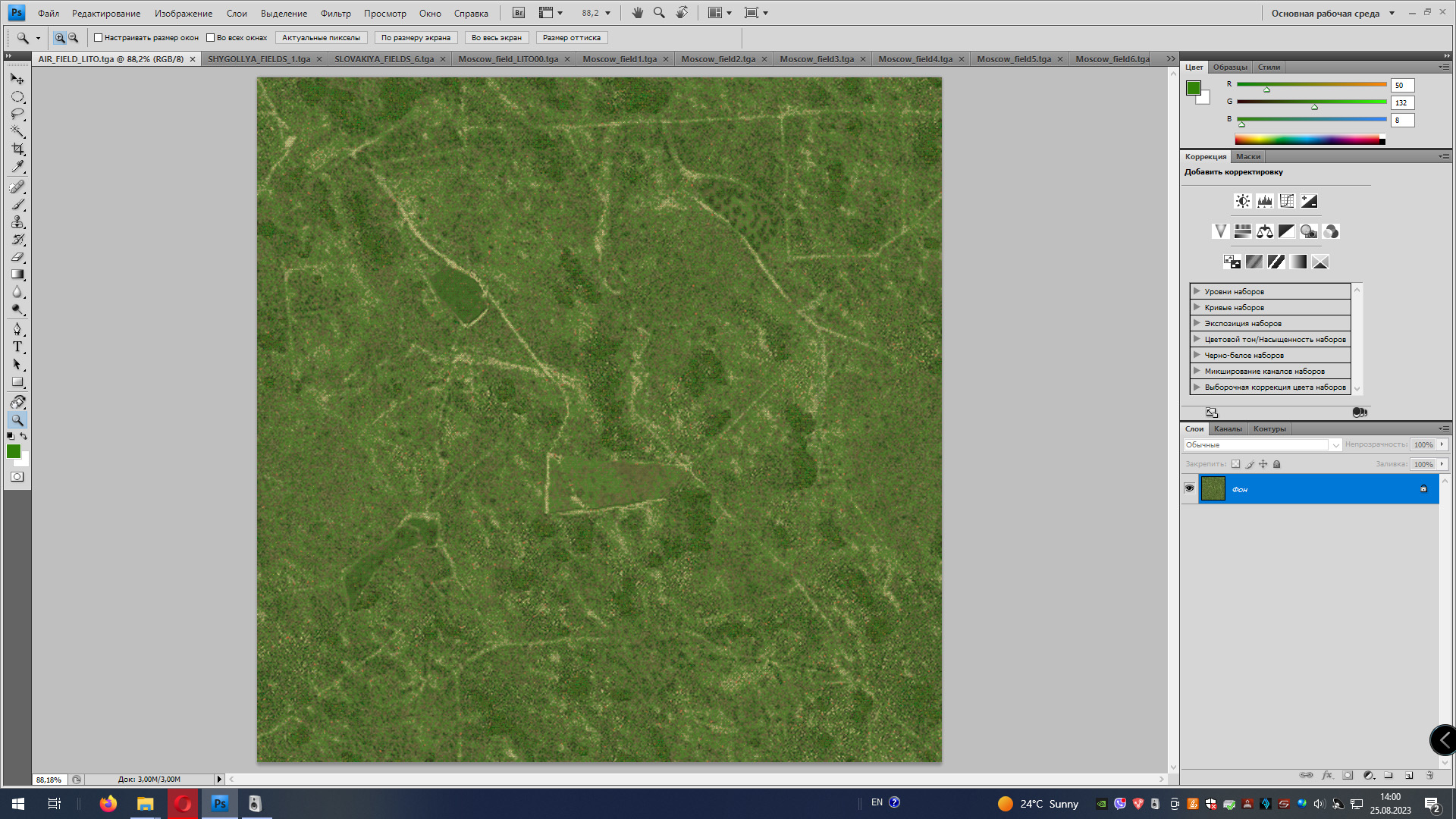Click the green foreground color swatch
The image size is (1456, 819).
pos(13,451)
